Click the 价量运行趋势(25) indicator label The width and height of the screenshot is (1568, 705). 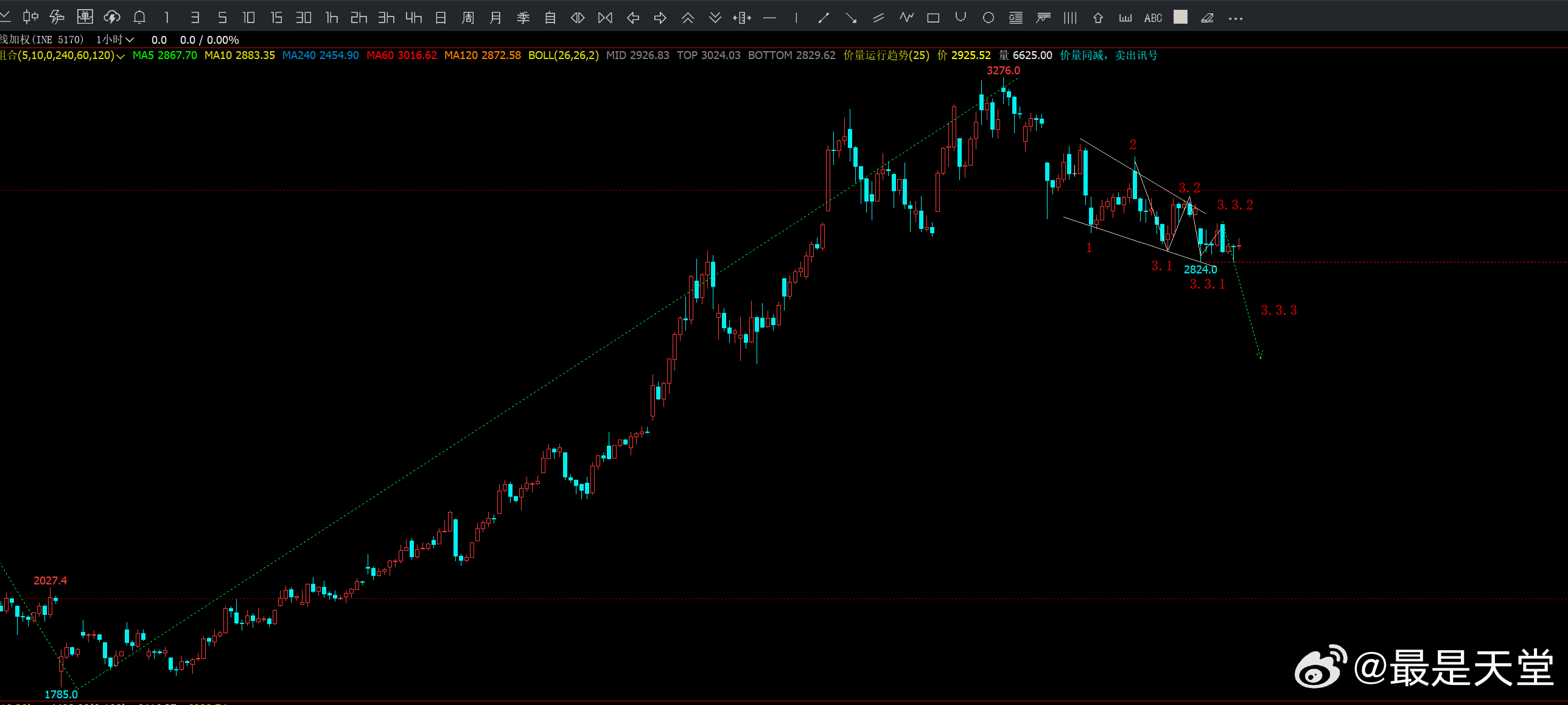(886, 55)
